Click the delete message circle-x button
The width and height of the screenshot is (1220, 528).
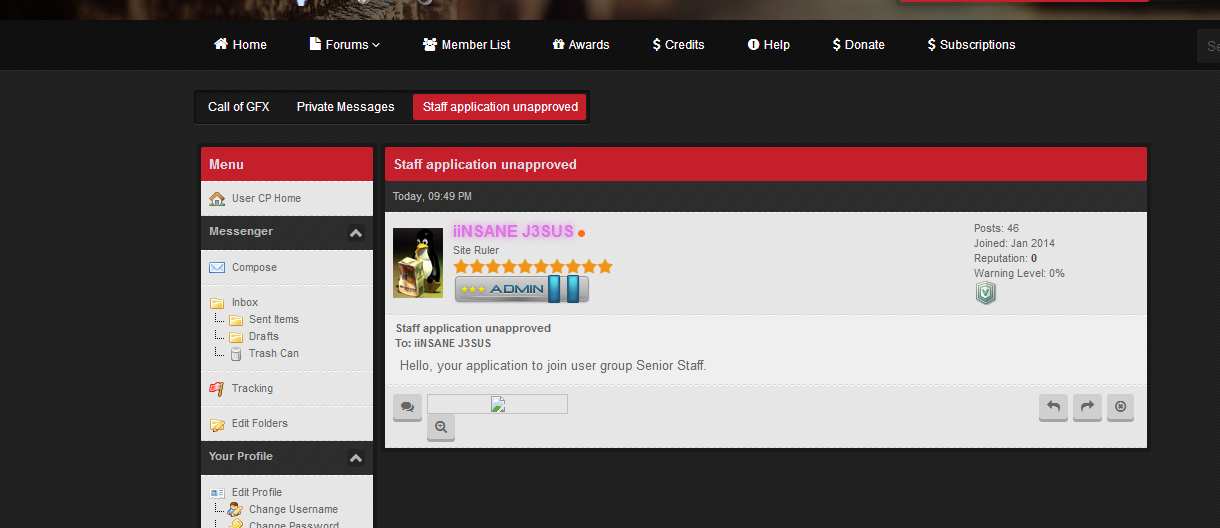[1120, 407]
